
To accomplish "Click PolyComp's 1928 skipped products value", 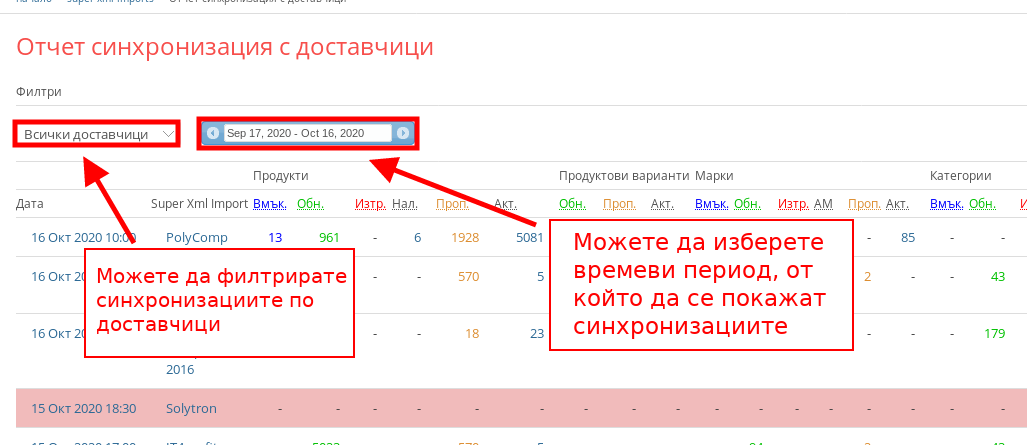I will coord(466,238).
